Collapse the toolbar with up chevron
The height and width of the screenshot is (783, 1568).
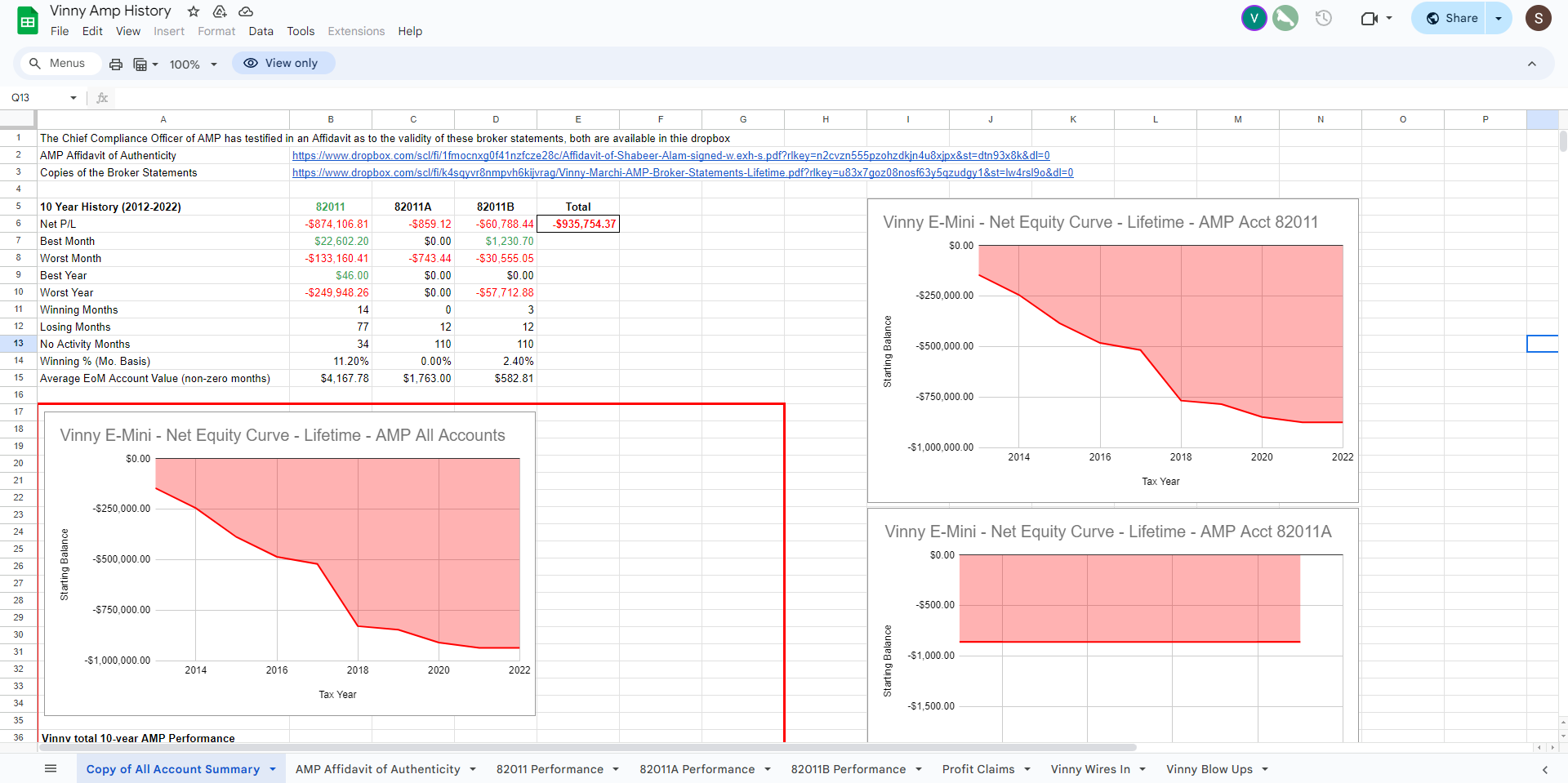coord(1532,64)
